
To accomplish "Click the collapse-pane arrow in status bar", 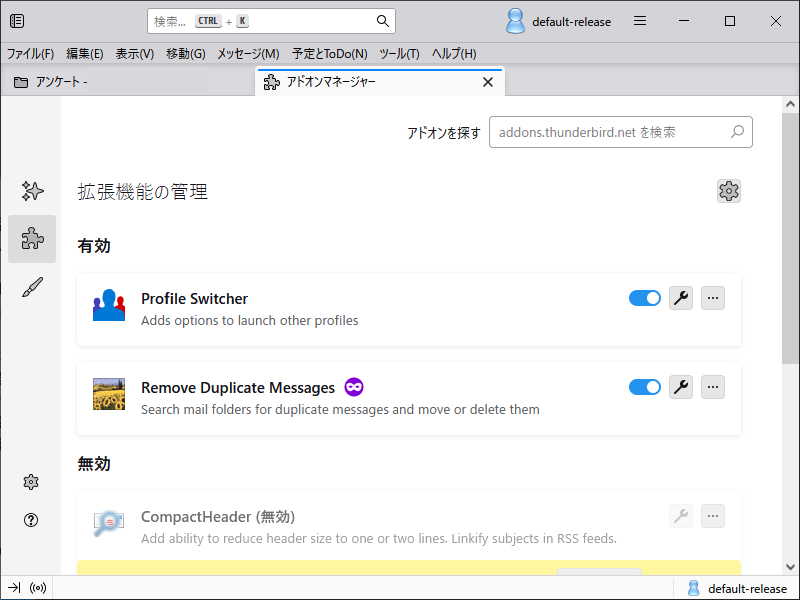I will (14, 588).
